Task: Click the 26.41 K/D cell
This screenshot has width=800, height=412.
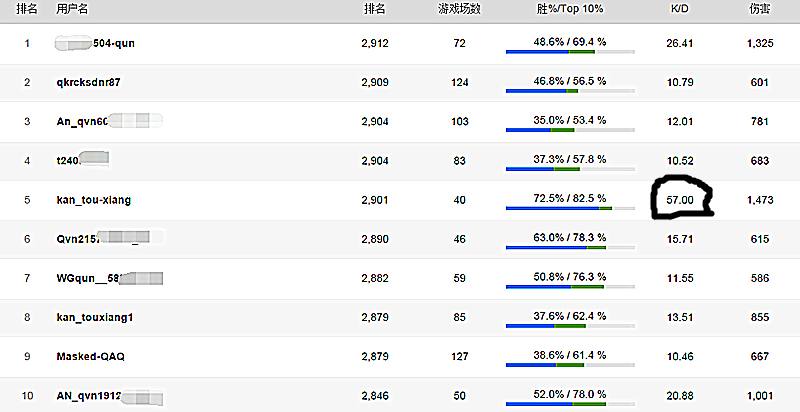Action: (x=680, y=43)
